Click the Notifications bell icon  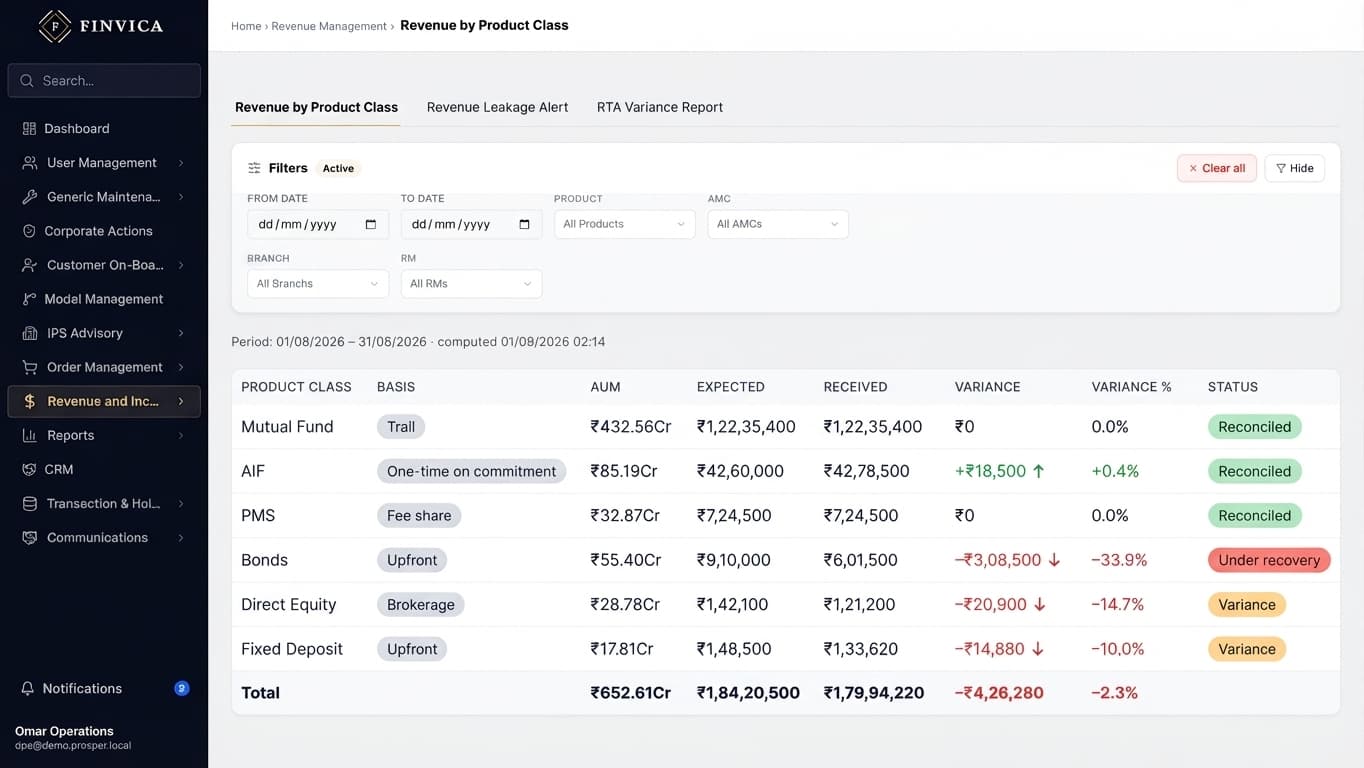tap(28, 688)
